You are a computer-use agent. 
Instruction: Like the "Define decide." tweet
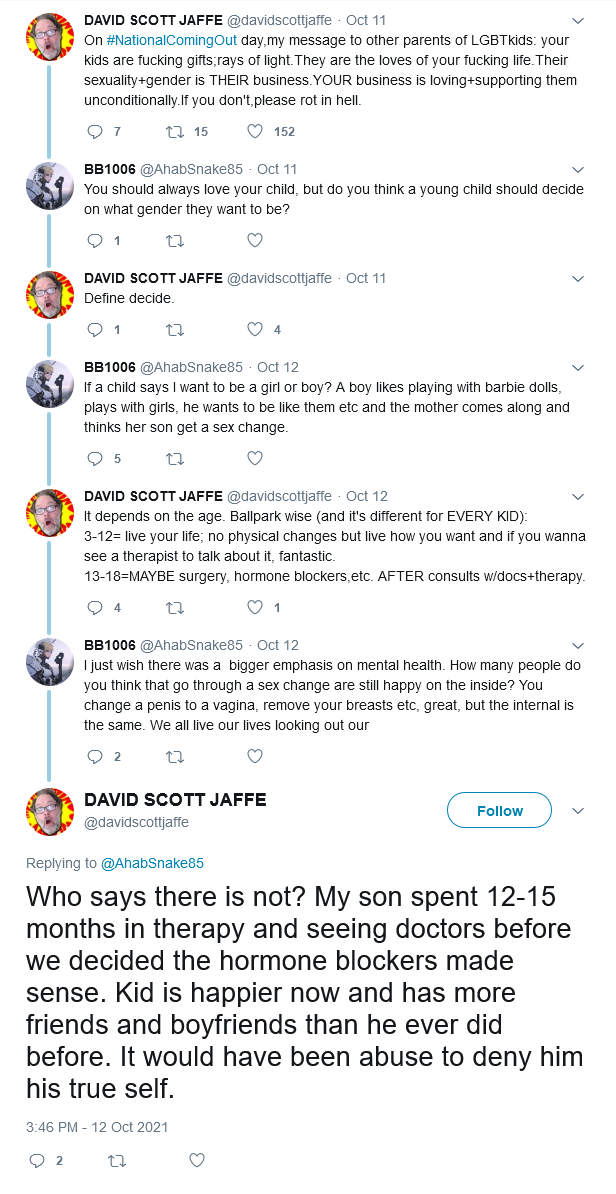[x=255, y=330]
